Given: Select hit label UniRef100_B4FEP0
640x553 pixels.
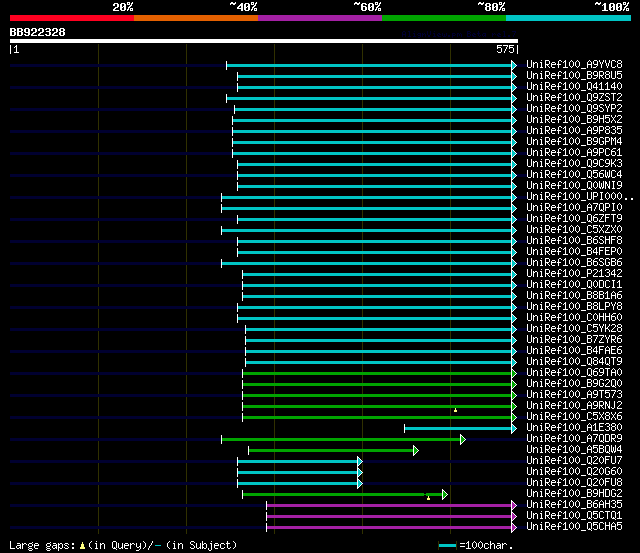Looking at the screenshot, I should (x=574, y=252).
